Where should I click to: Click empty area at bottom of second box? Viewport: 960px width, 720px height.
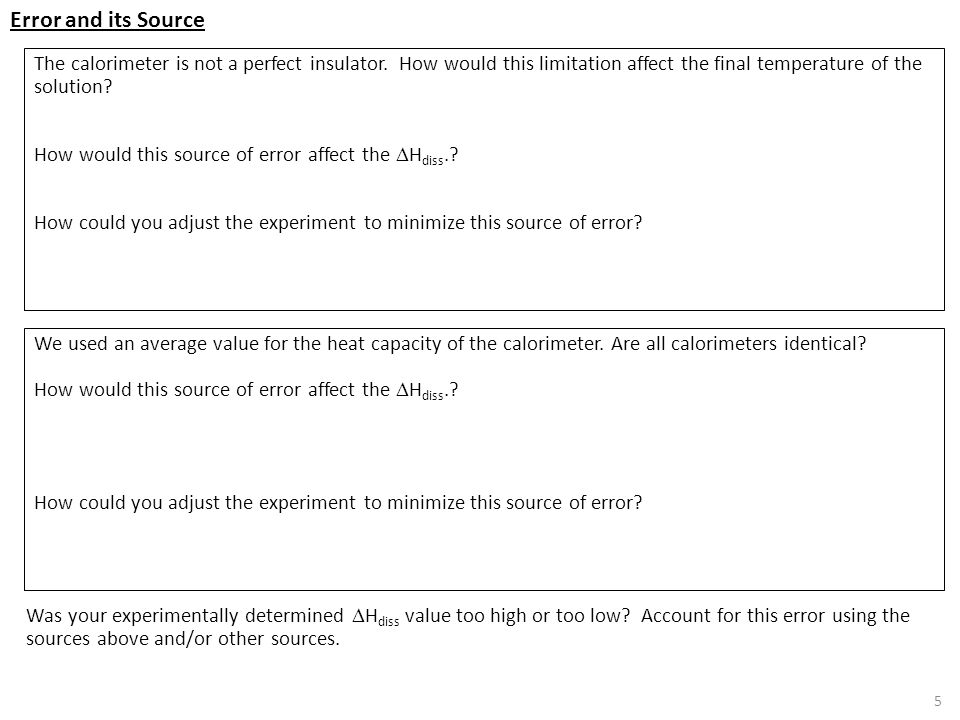(x=484, y=551)
